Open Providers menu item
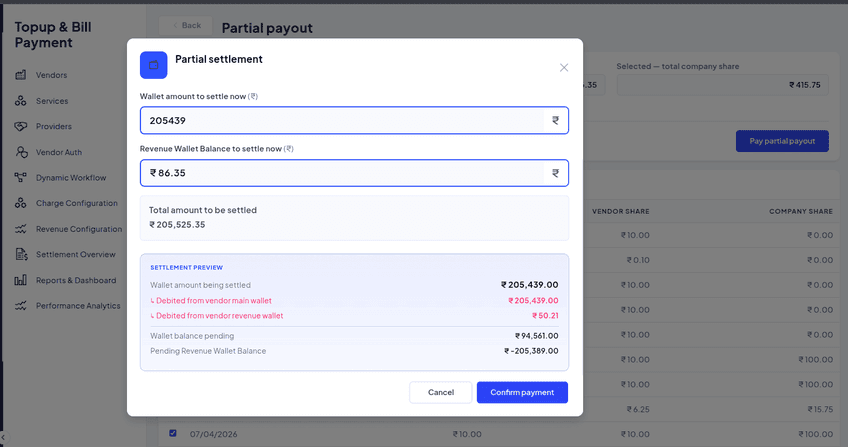Viewport: 848px width, 447px height. pos(54,126)
